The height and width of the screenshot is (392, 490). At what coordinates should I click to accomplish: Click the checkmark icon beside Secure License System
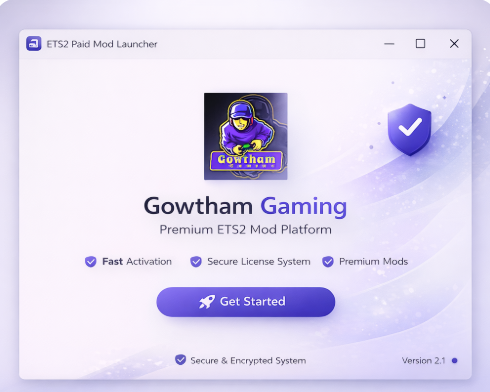click(196, 262)
